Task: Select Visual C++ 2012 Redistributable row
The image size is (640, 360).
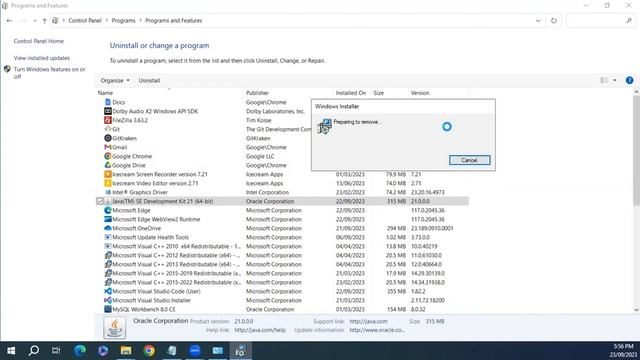Action: click(x=282, y=255)
